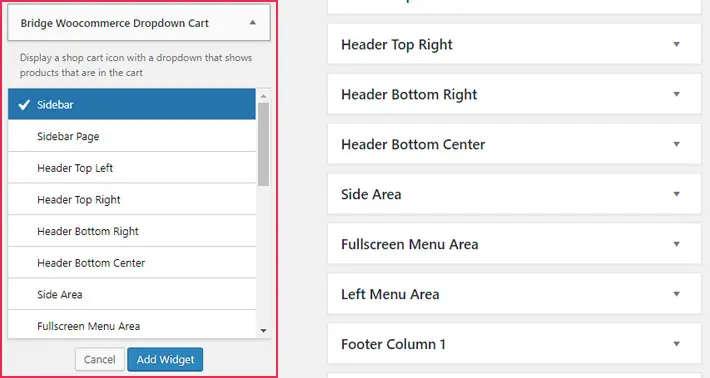Open the Side Area panel arrow
The image size is (710, 378).
coord(676,194)
